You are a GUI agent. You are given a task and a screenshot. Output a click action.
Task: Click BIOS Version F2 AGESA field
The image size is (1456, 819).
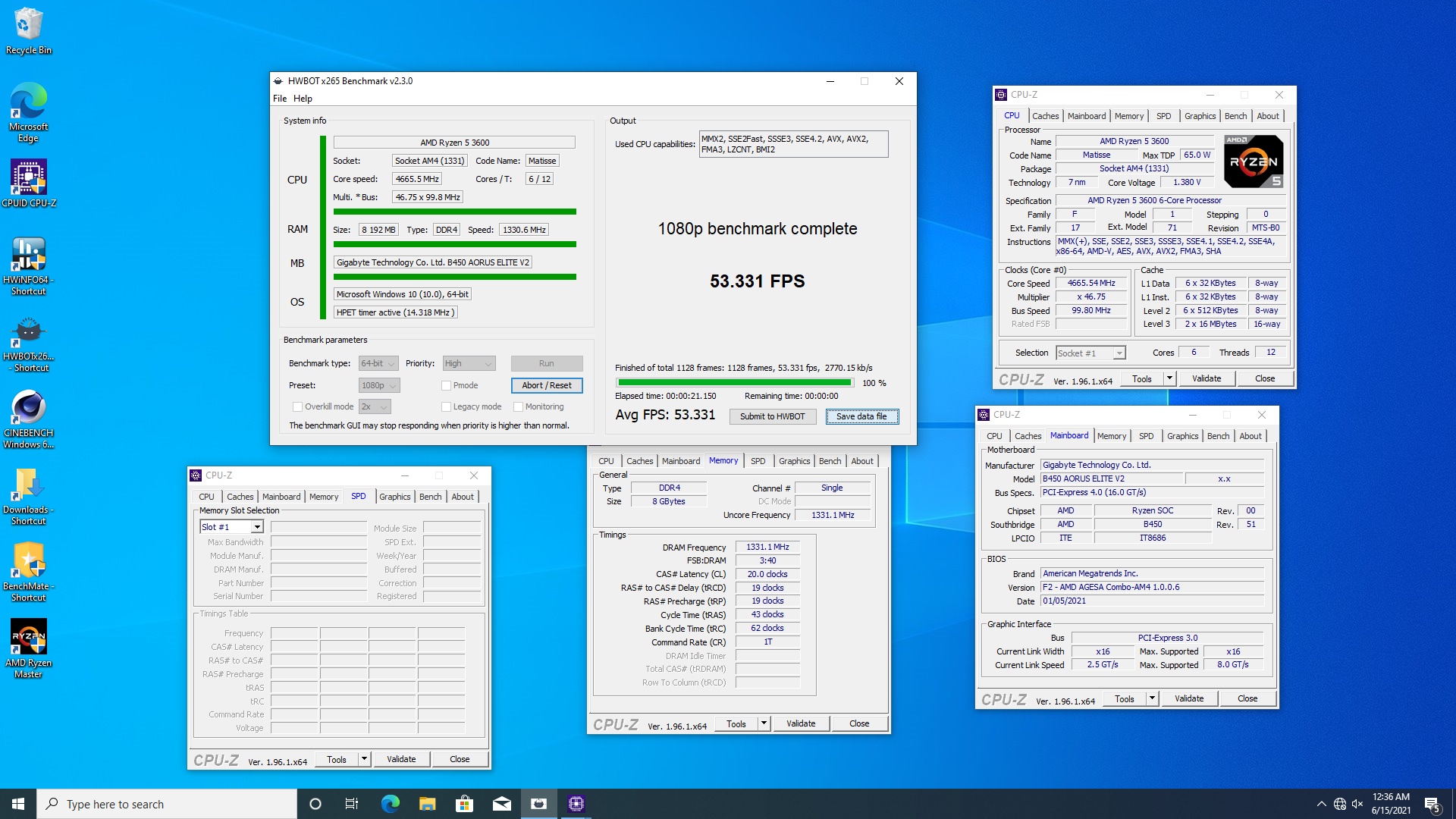click(1152, 587)
